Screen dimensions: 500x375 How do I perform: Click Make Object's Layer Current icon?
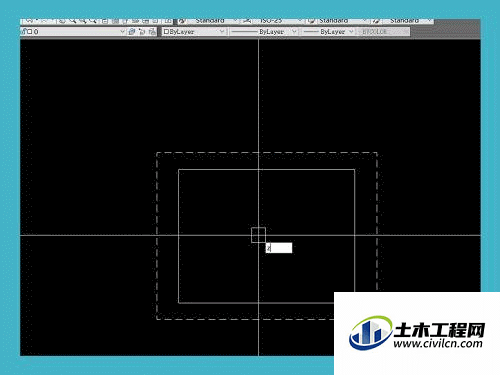(x=132, y=32)
